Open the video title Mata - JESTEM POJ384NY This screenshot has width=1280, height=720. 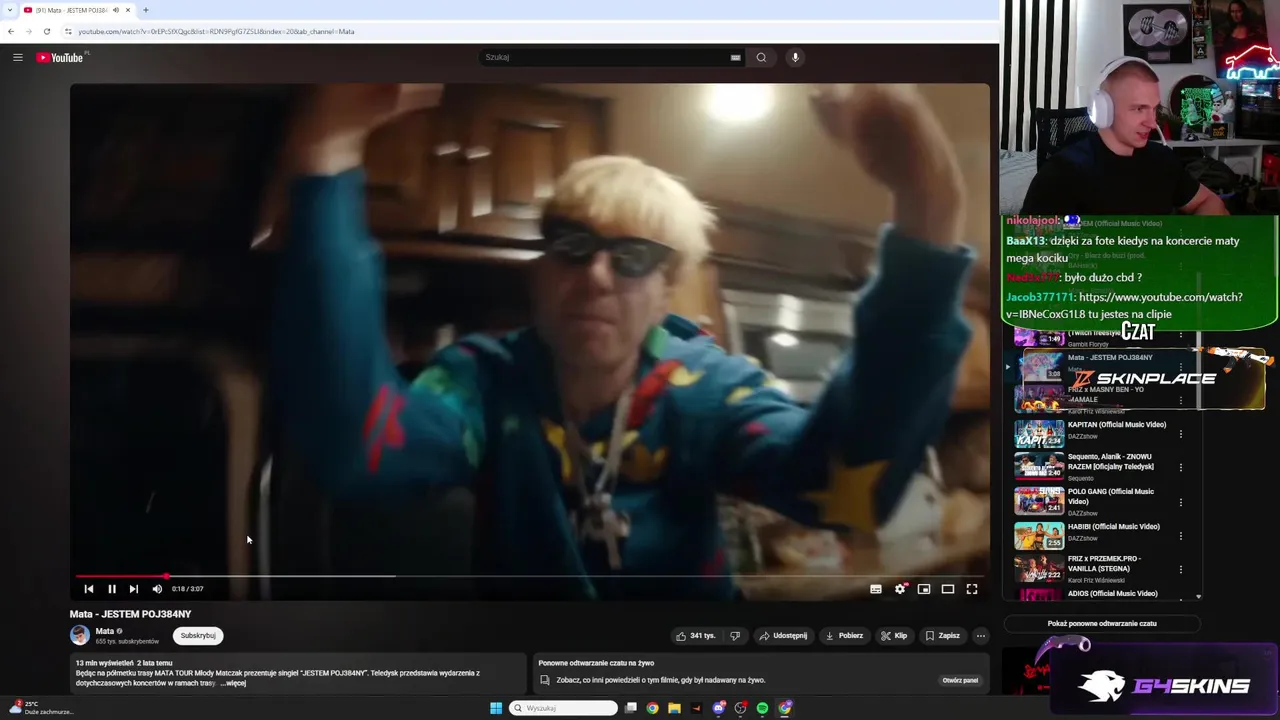[x=130, y=614]
